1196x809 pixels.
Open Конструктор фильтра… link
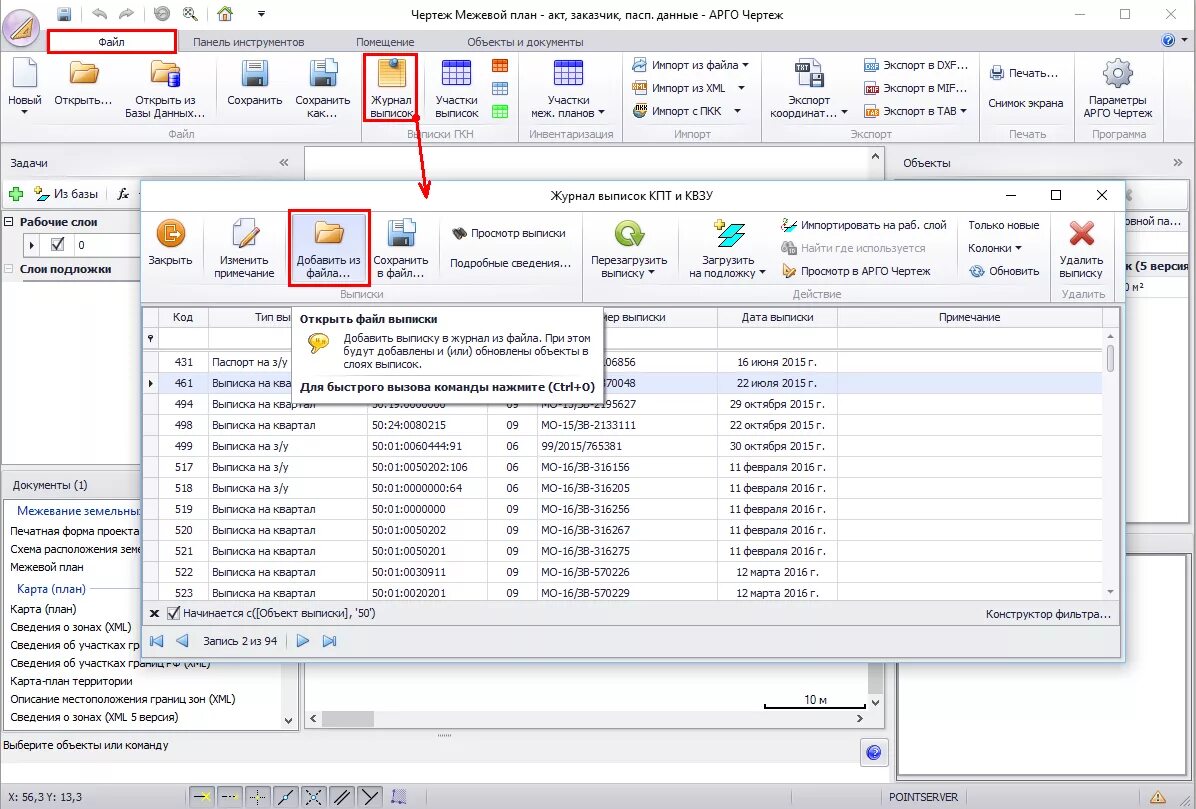[1048, 614]
